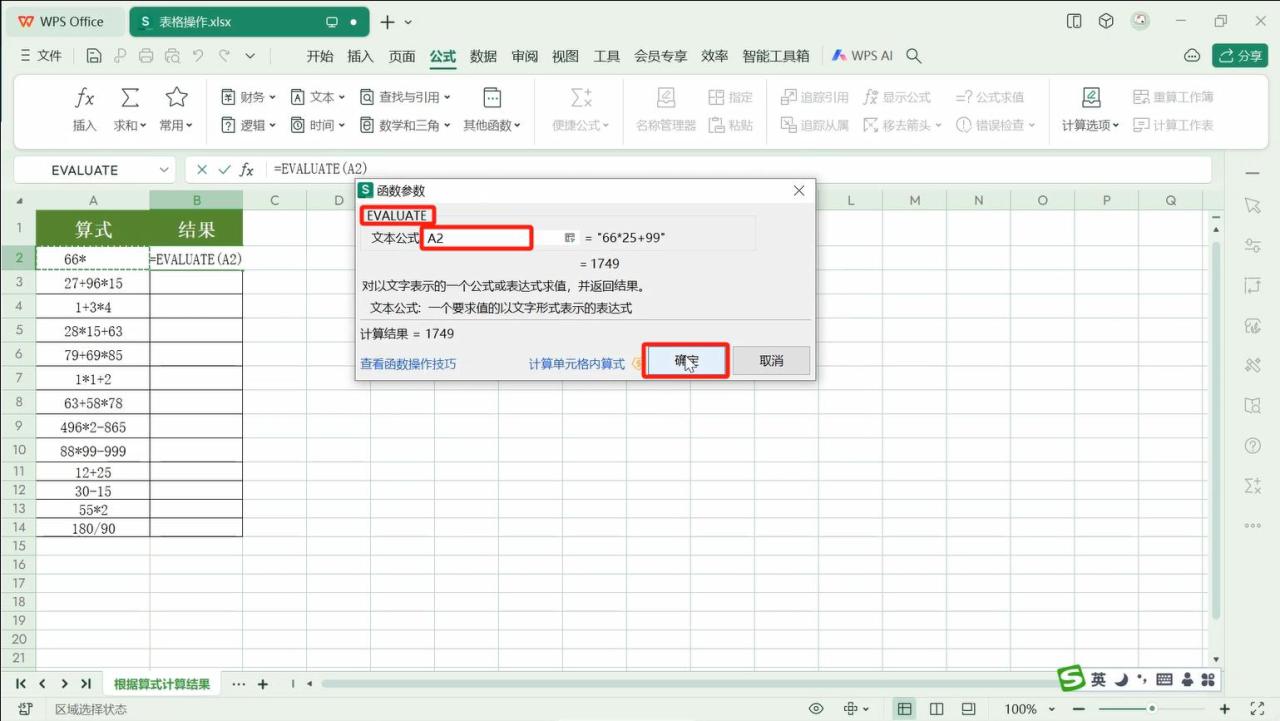
Task: Expand the 逻辑 logical functions list
Action: (248, 125)
